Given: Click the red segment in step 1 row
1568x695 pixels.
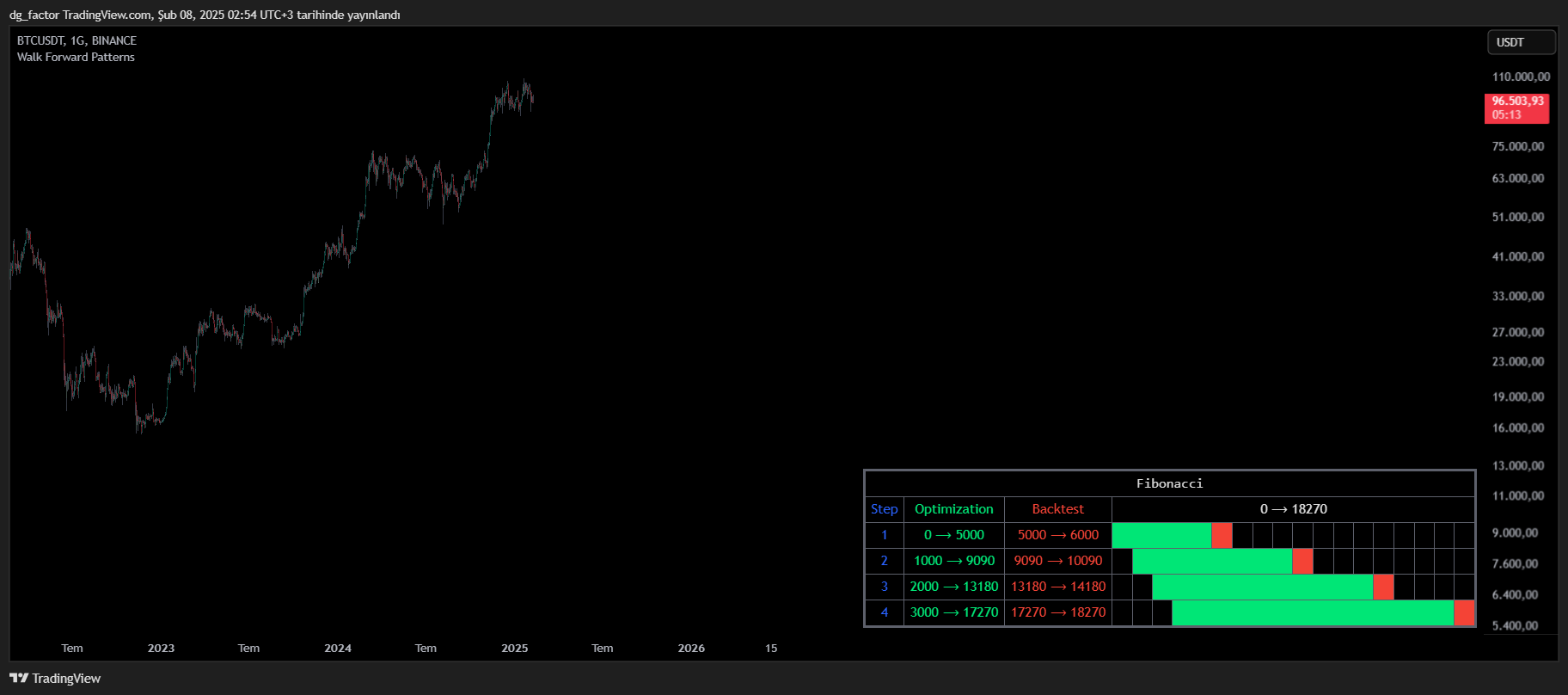Looking at the screenshot, I should click(x=1222, y=535).
